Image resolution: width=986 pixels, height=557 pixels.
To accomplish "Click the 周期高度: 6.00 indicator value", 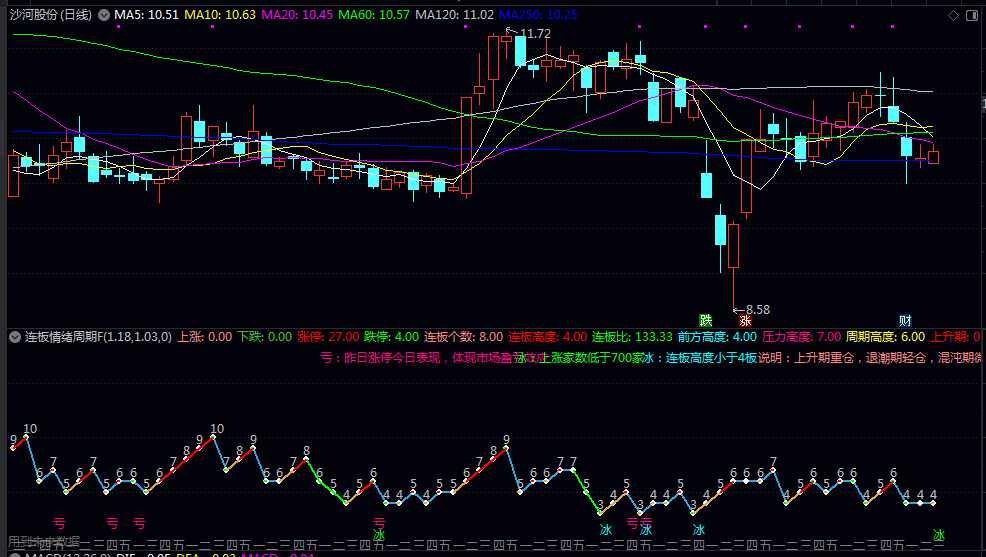I will (x=885, y=337).
